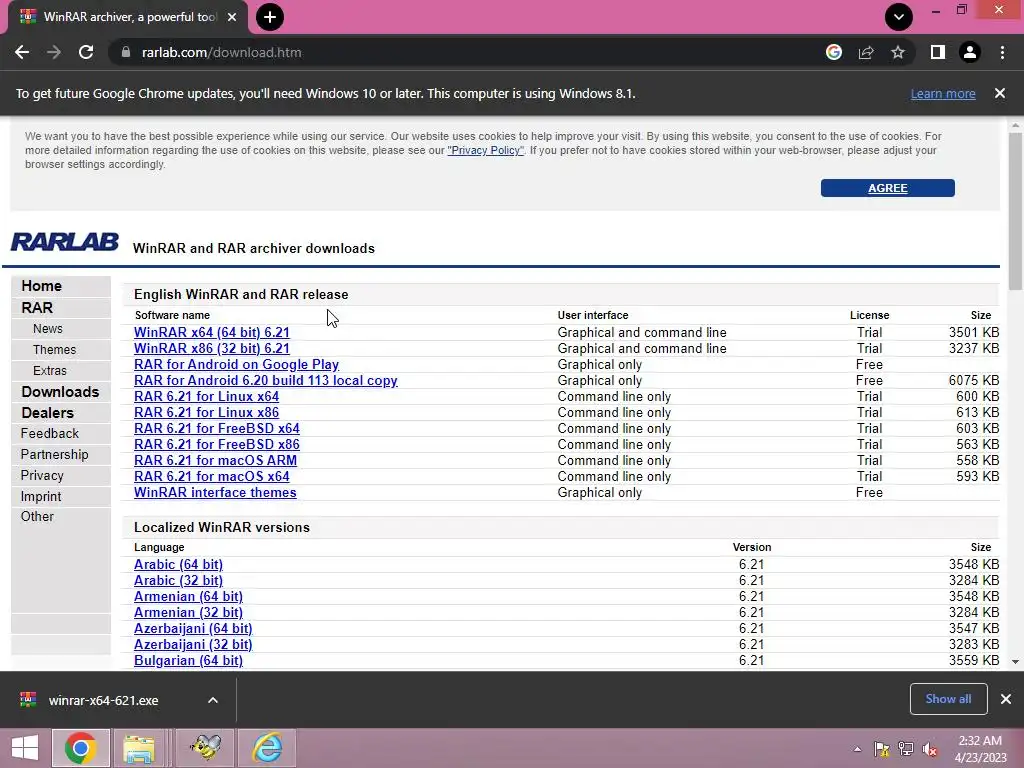The height and width of the screenshot is (768, 1024).
Task: Open Windows Start menu
Action: [25, 748]
